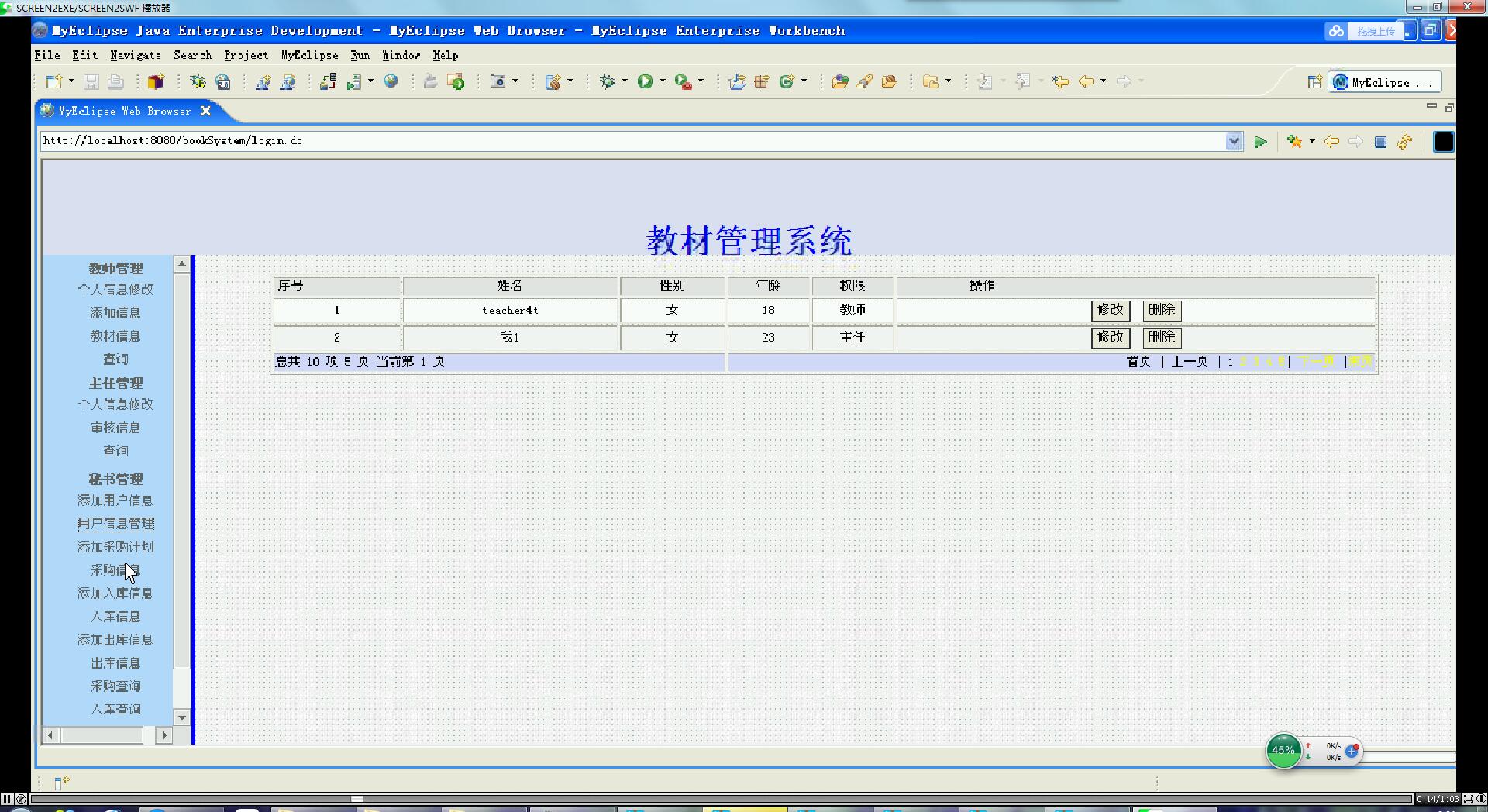Open 审核信息 link under 主任管理
The width and height of the screenshot is (1488, 812).
coord(115,428)
